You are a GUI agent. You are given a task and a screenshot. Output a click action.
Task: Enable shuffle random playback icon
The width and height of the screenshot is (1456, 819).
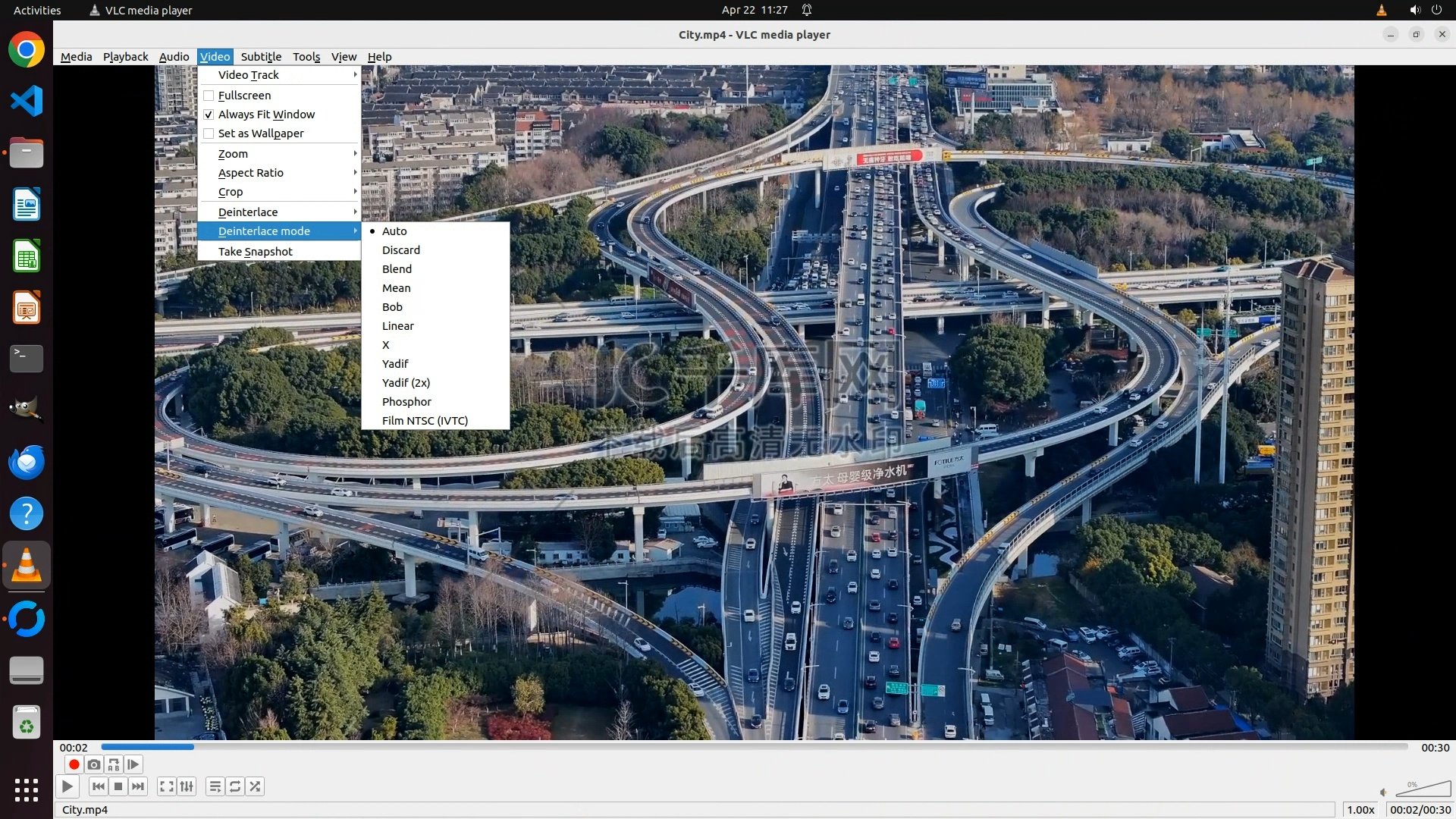tap(256, 786)
